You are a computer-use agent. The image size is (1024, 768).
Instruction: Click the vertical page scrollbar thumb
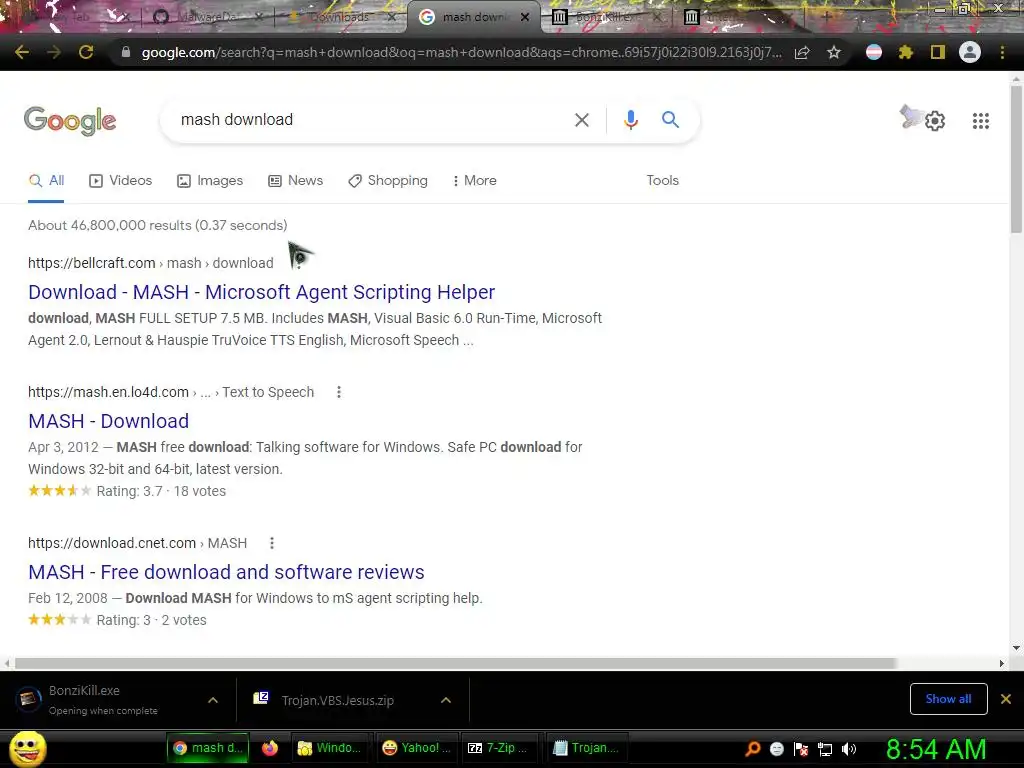1016,159
